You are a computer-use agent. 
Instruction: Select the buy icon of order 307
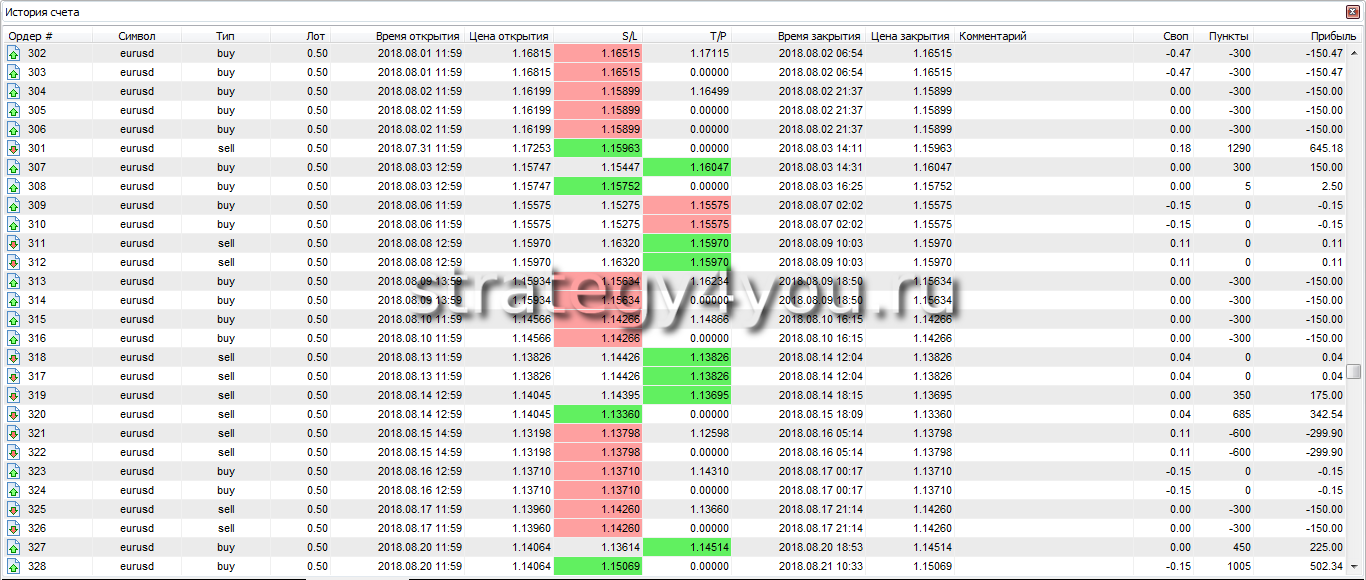coord(14,167)
